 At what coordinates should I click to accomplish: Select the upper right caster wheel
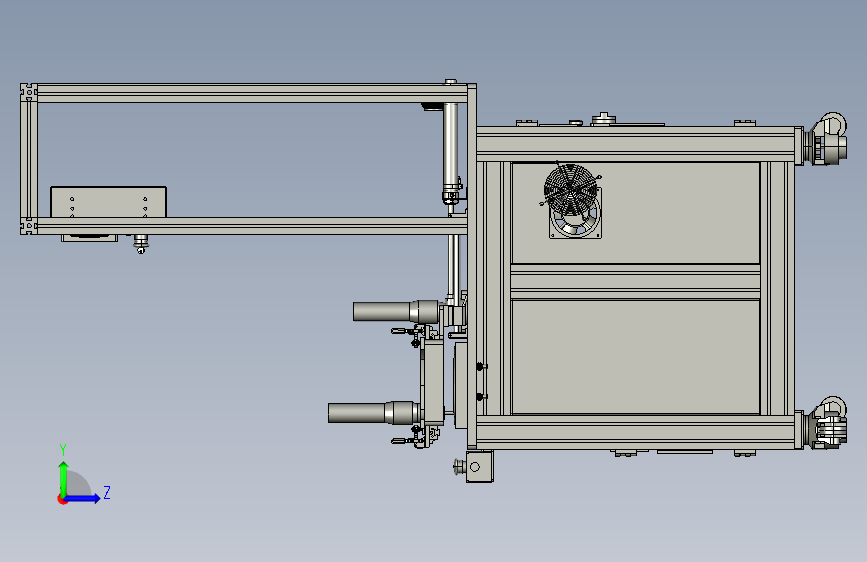point(827,139)
